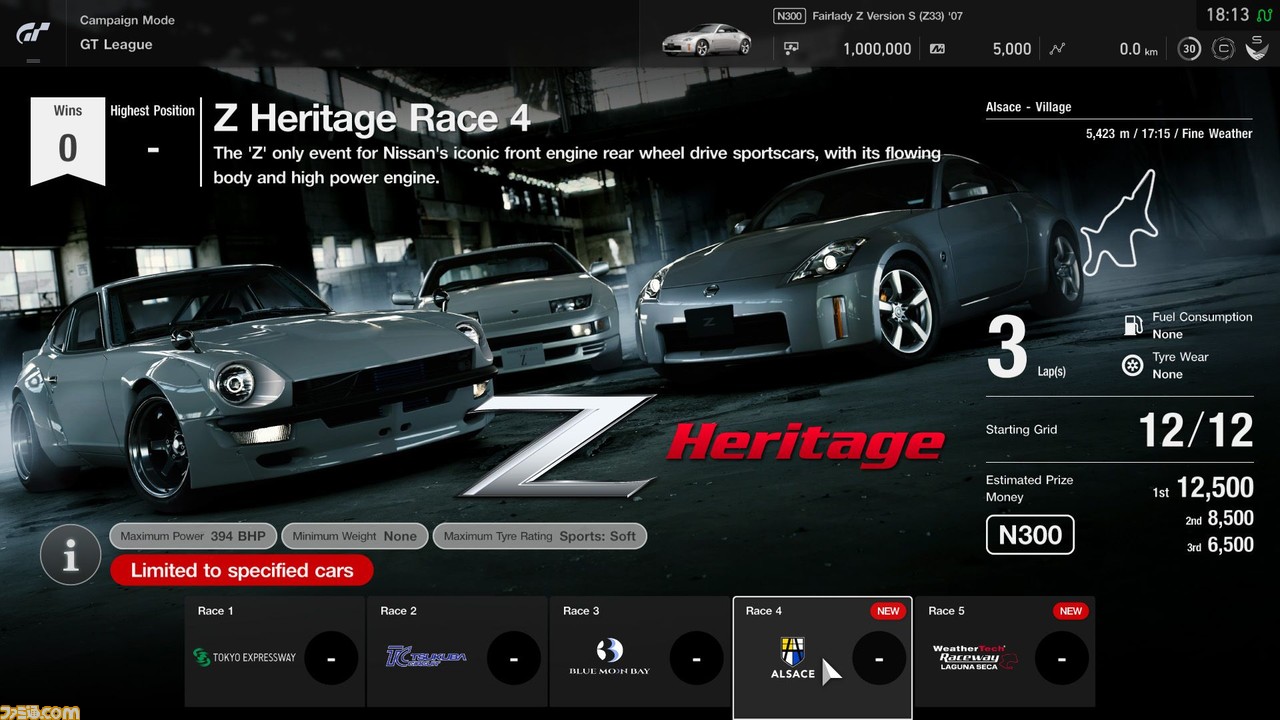Click the NEW badge on Race 4
Image resolution: width=1280 pixels, height=720 pixels.
tap(888, 611)
